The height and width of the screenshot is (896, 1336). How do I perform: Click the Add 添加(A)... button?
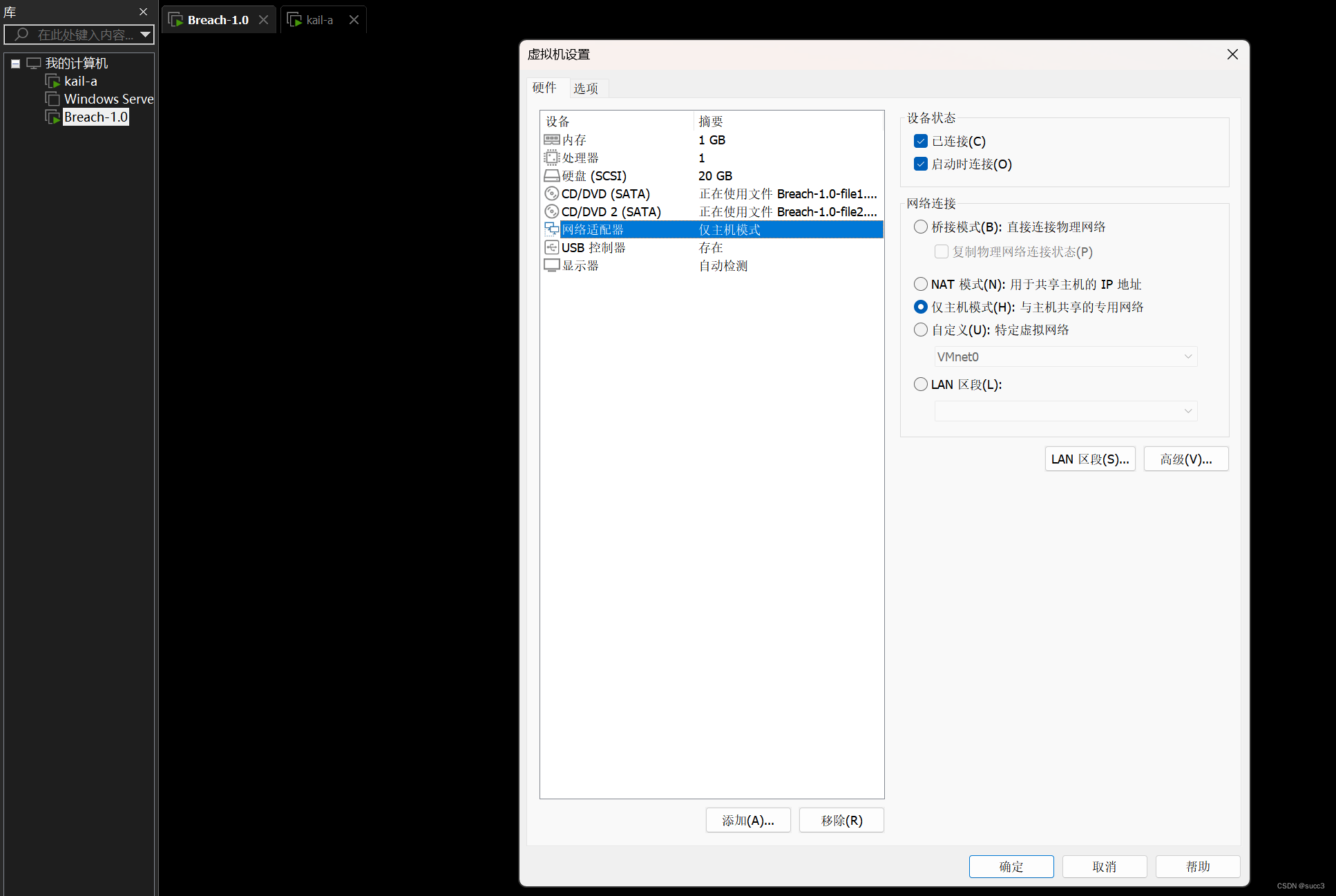tap(748, 821)
